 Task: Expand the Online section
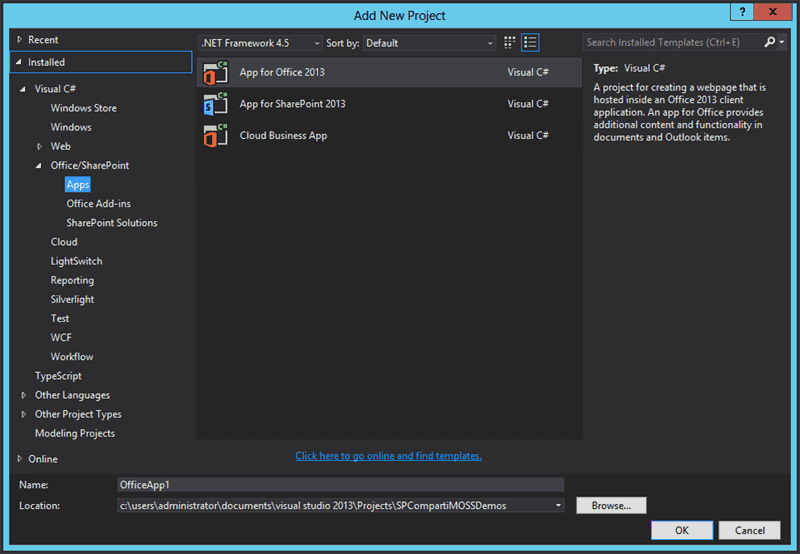19,459
